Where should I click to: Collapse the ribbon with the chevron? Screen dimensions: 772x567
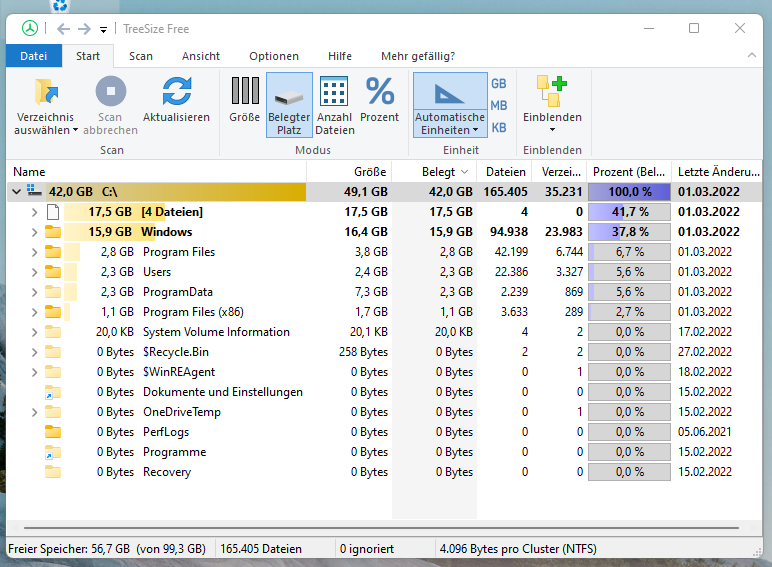click(751, 55)
